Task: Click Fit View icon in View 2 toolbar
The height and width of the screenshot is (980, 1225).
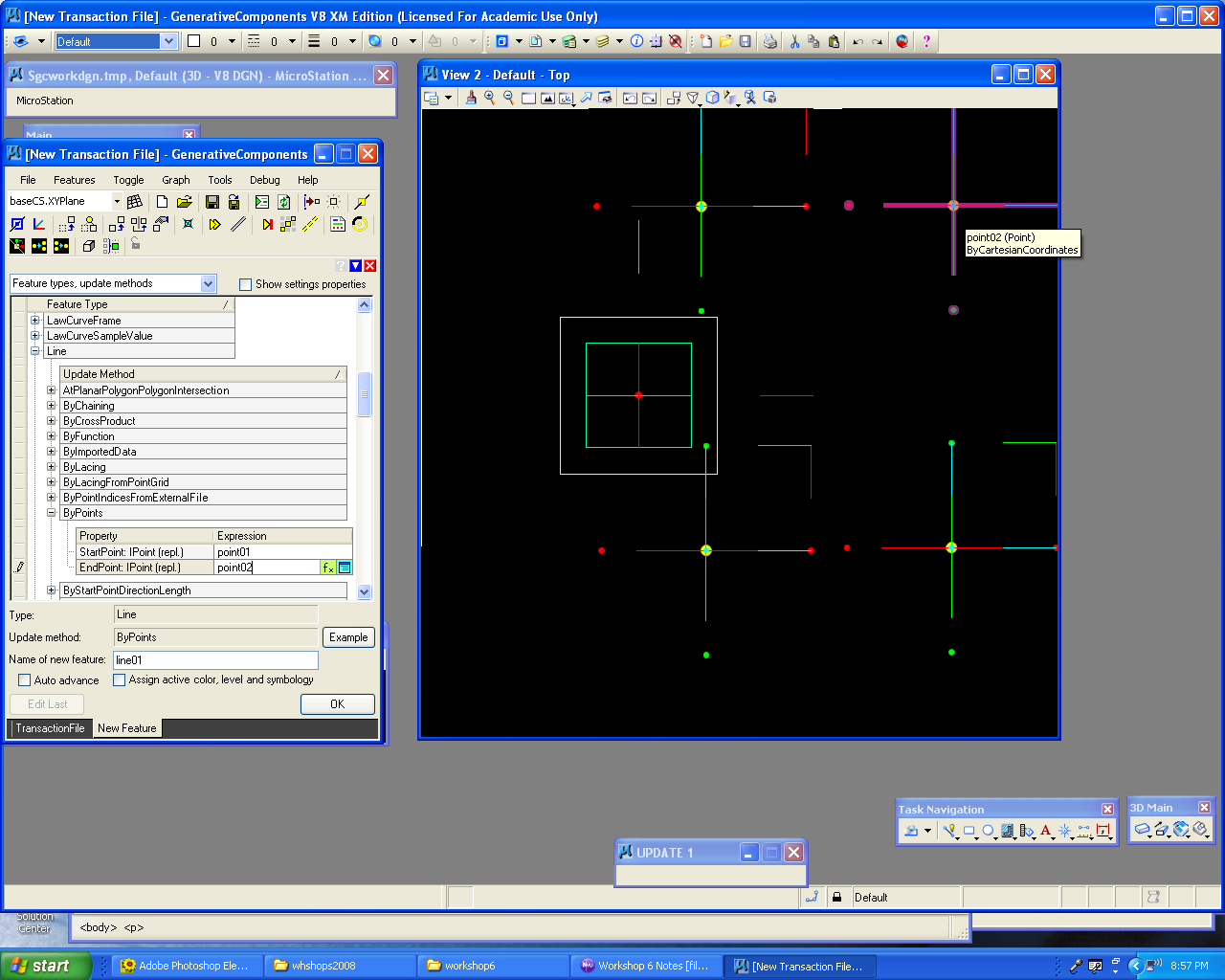Action: coord(547,98)
